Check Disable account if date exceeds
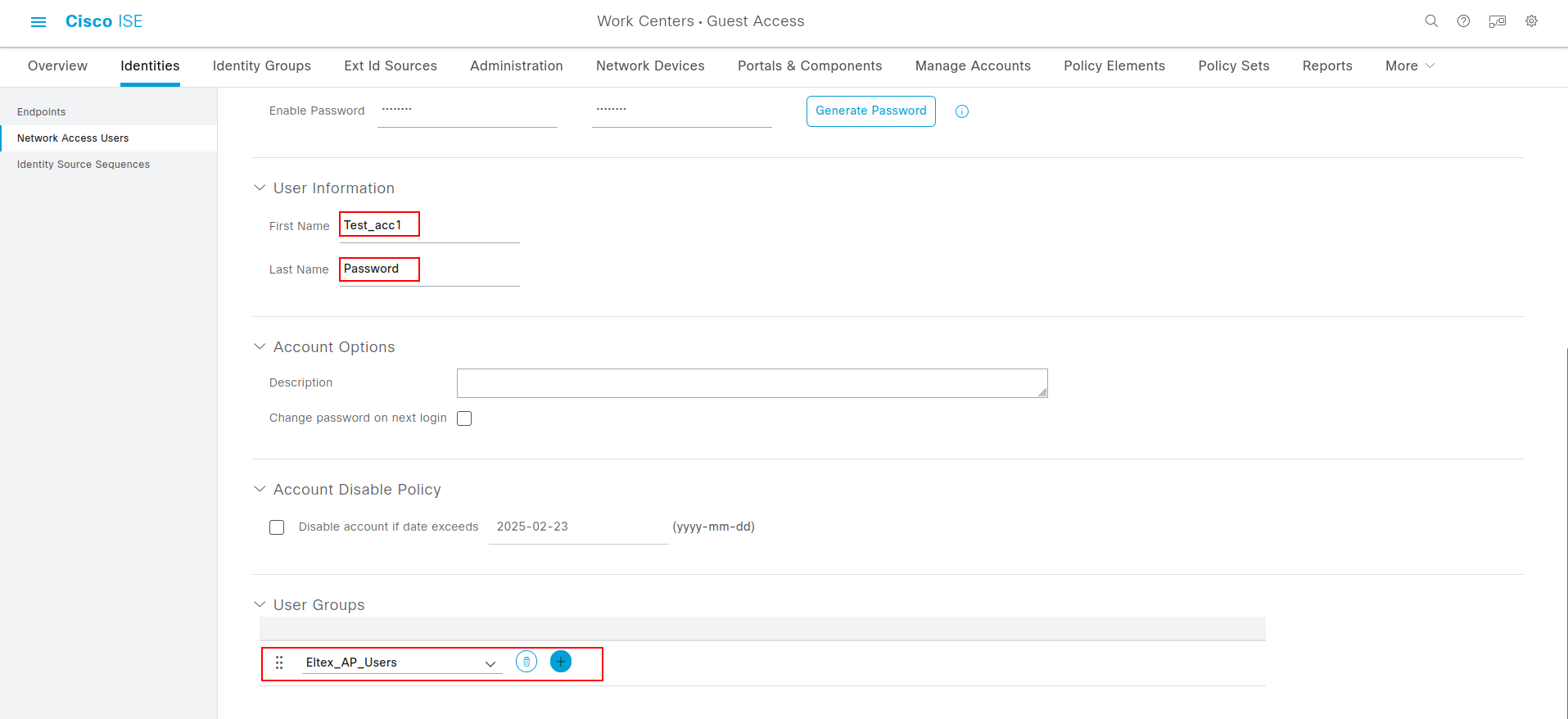 tap(277, 527)
